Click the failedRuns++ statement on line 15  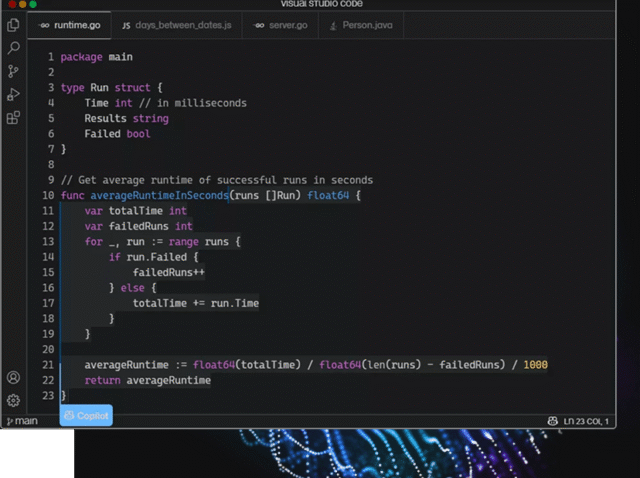click(168, 272)
